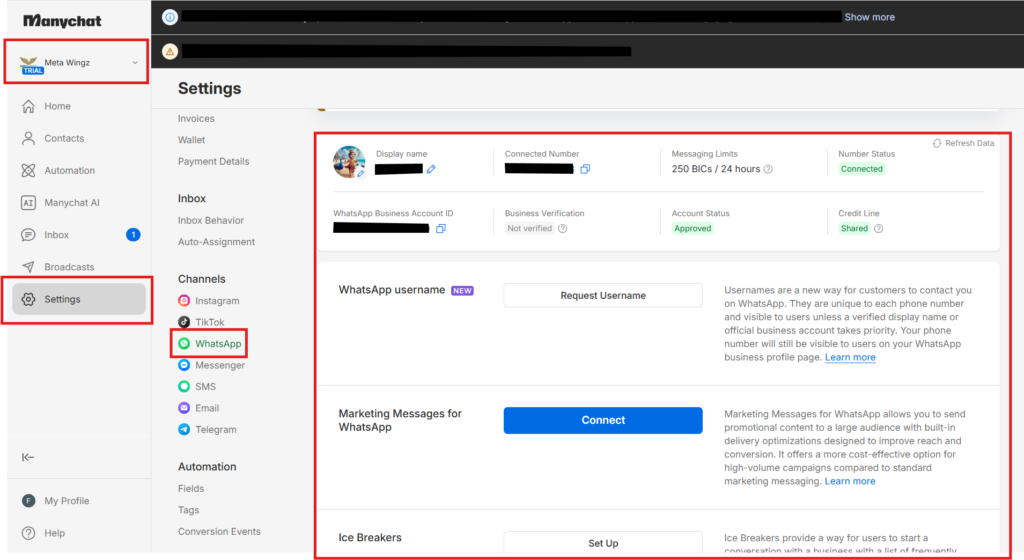
Task: Copy the WhatsApp Business Account ID
Action: [441, 228]
